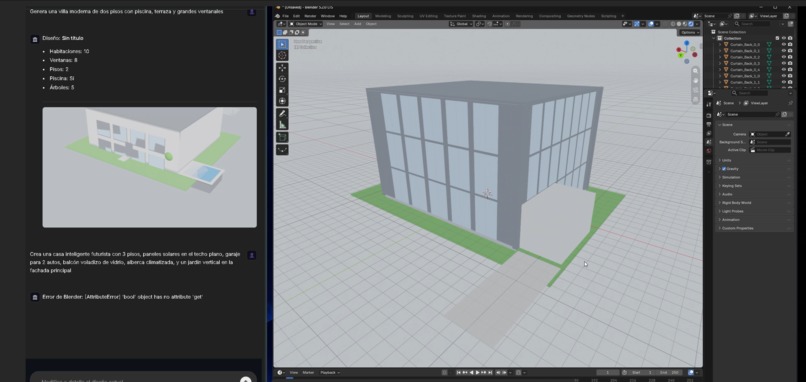Image resolution: width=806 pixels, height=382 pixels.
Task: Click the villa render preview thumbnail
Action: 150,167
